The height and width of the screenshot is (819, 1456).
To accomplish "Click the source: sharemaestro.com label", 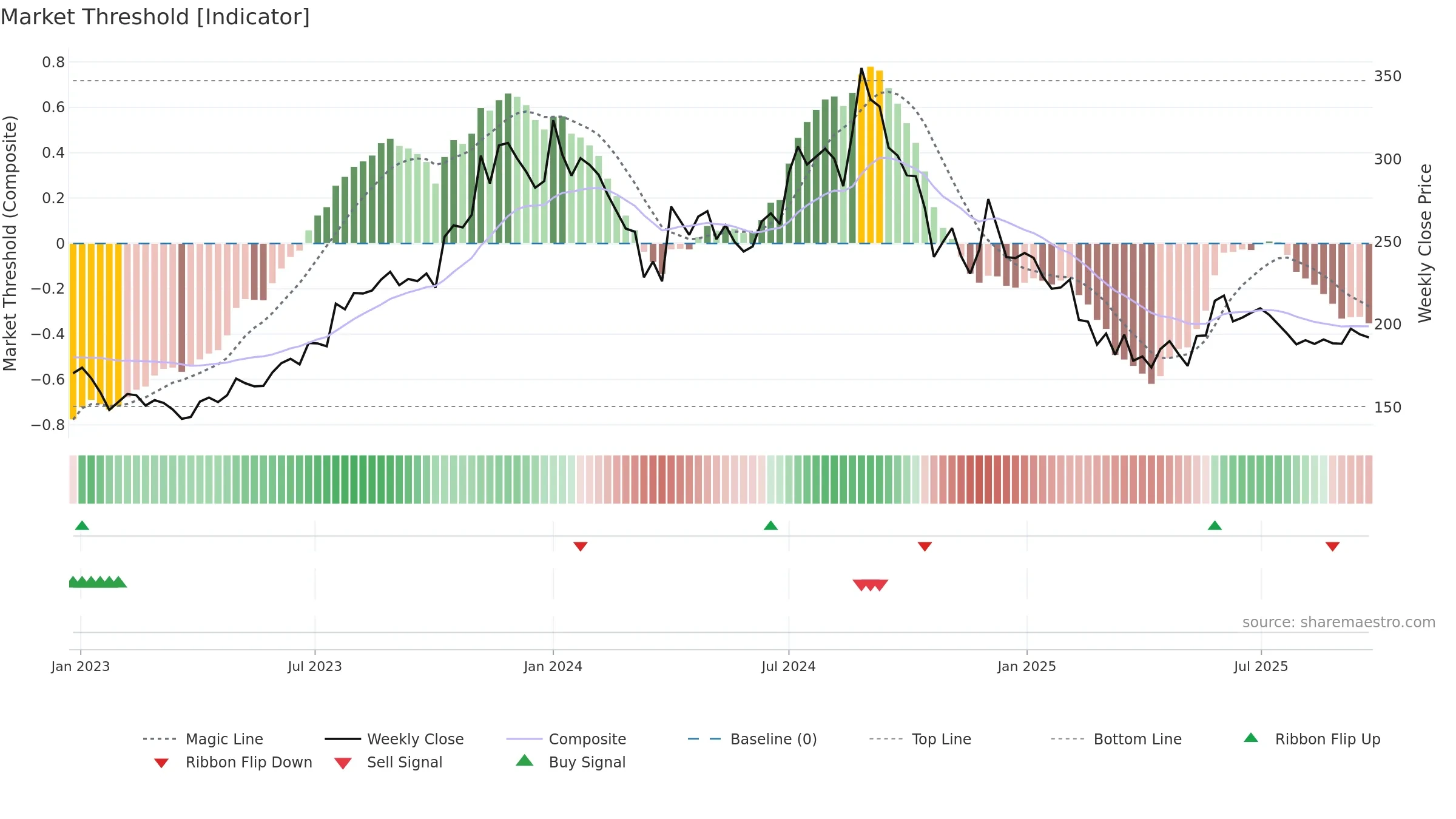I will pyautogui.click(x=1339, y=622).
